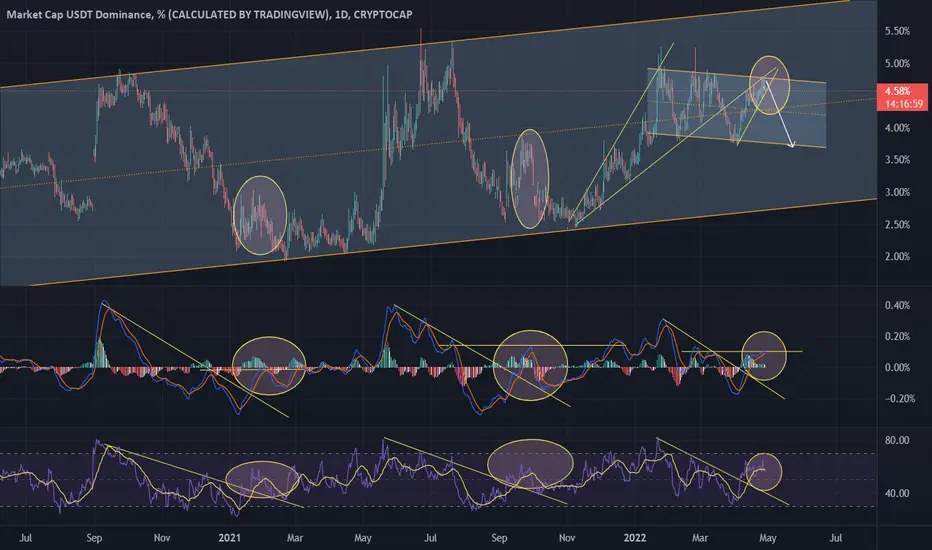Click the Mar label just after 2022

coord(700,538)
